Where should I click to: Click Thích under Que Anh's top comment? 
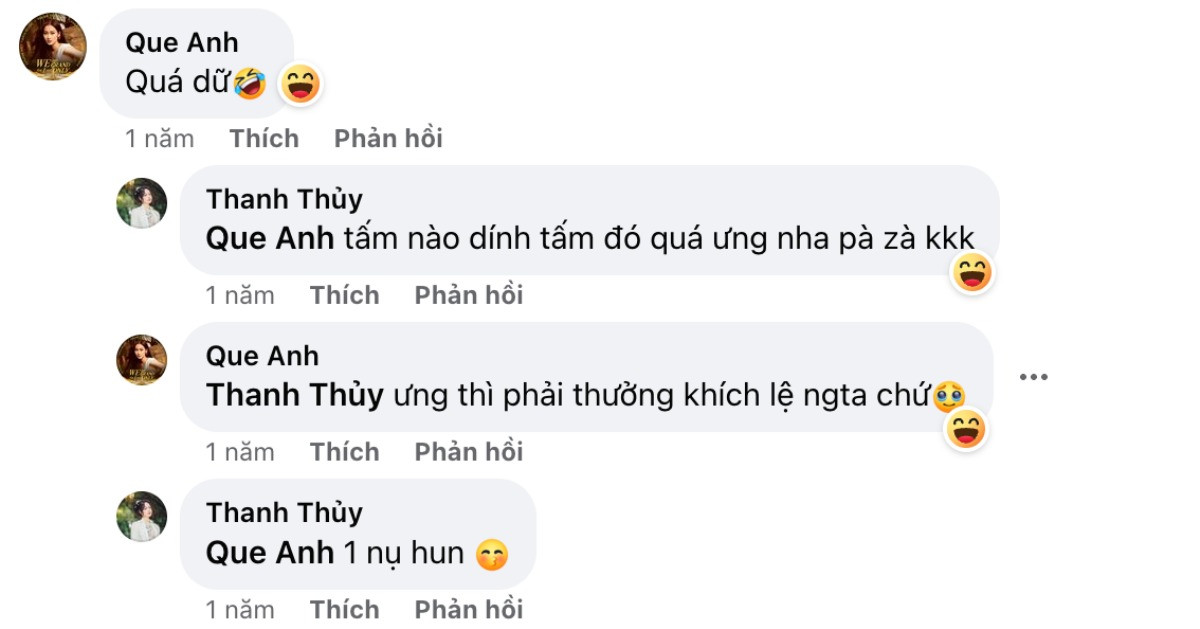pos(264,138)
